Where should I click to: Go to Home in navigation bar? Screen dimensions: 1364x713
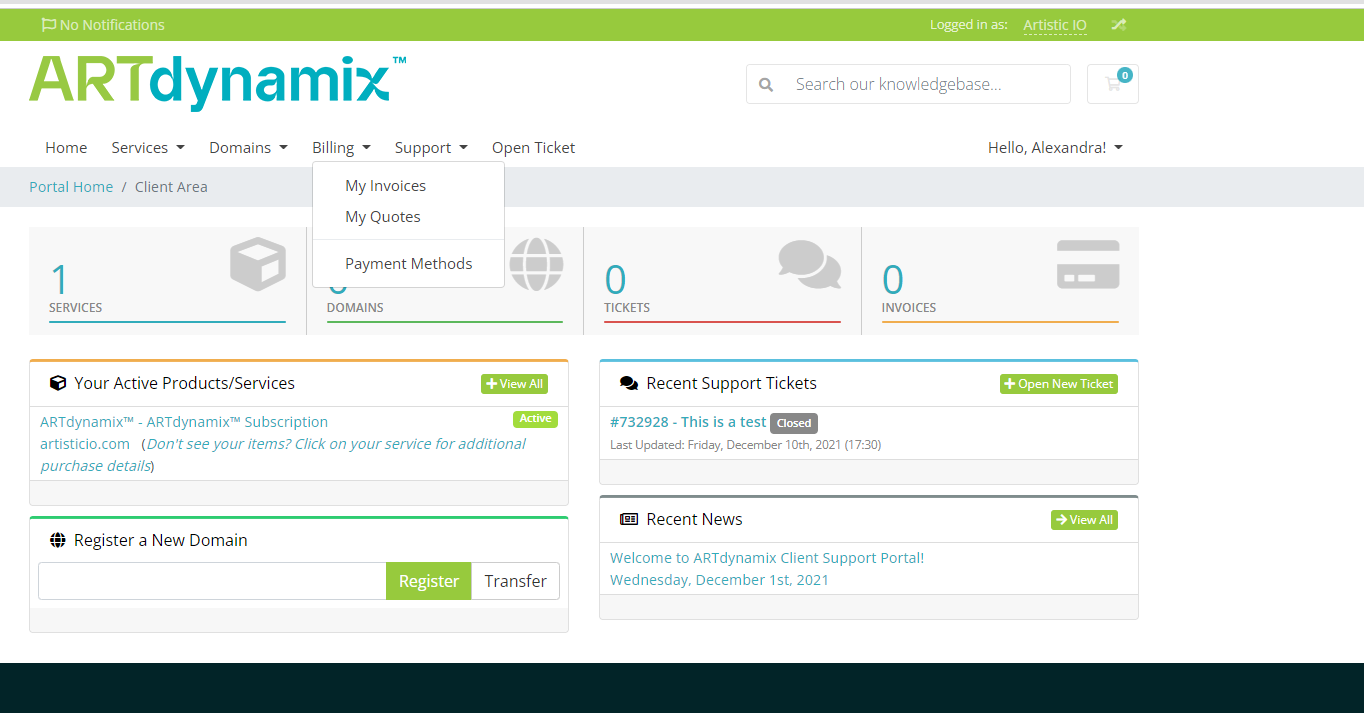click(x=66, y=148)
